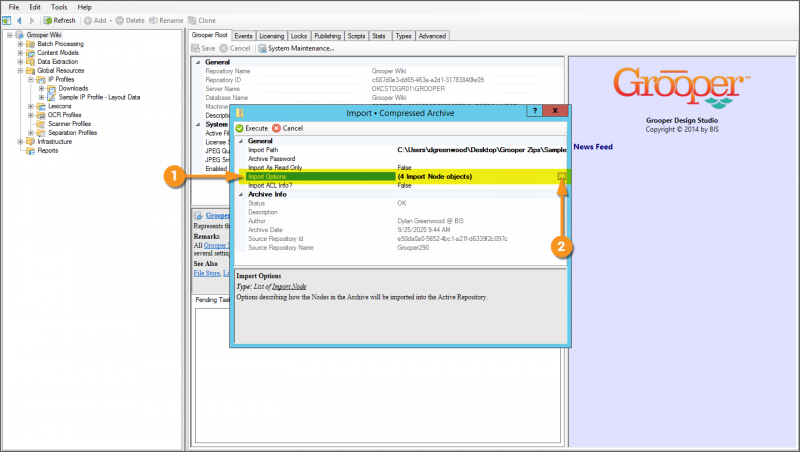Collapse the IP Profiles tree expander

(x=31, y=80)
